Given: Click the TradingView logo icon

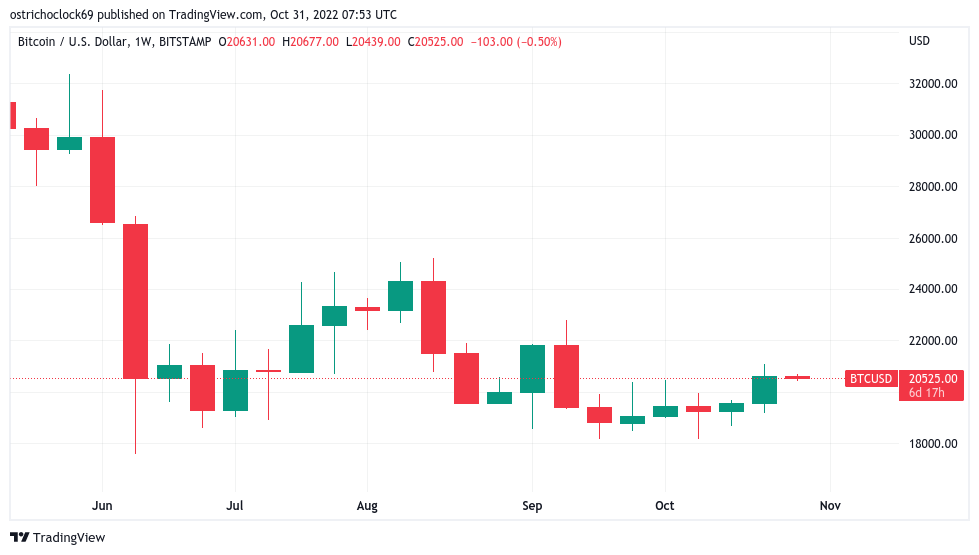Looking at the screenshot, I should (x=19, y=538).
